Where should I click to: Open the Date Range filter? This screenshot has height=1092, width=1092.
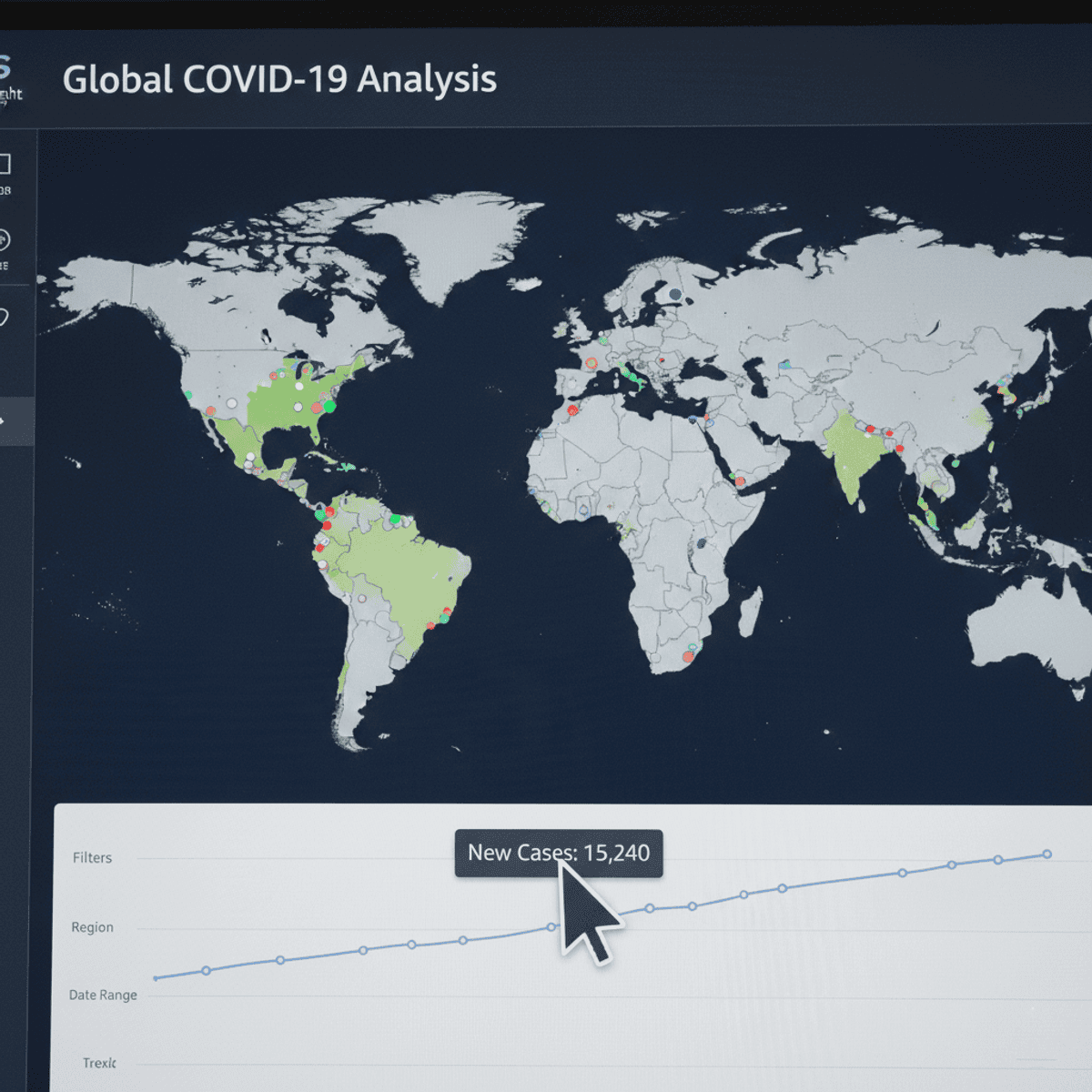point(103,995)
